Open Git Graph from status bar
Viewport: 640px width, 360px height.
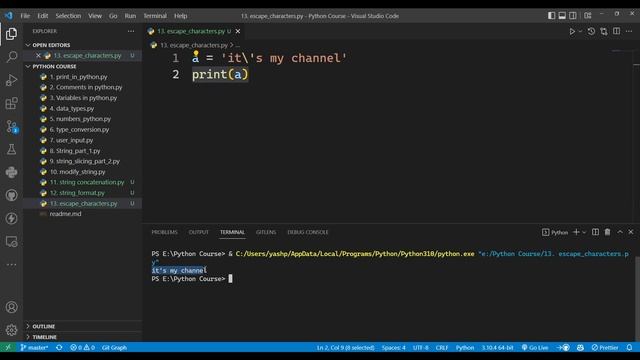pyautogui.click(x=114, y=348)
